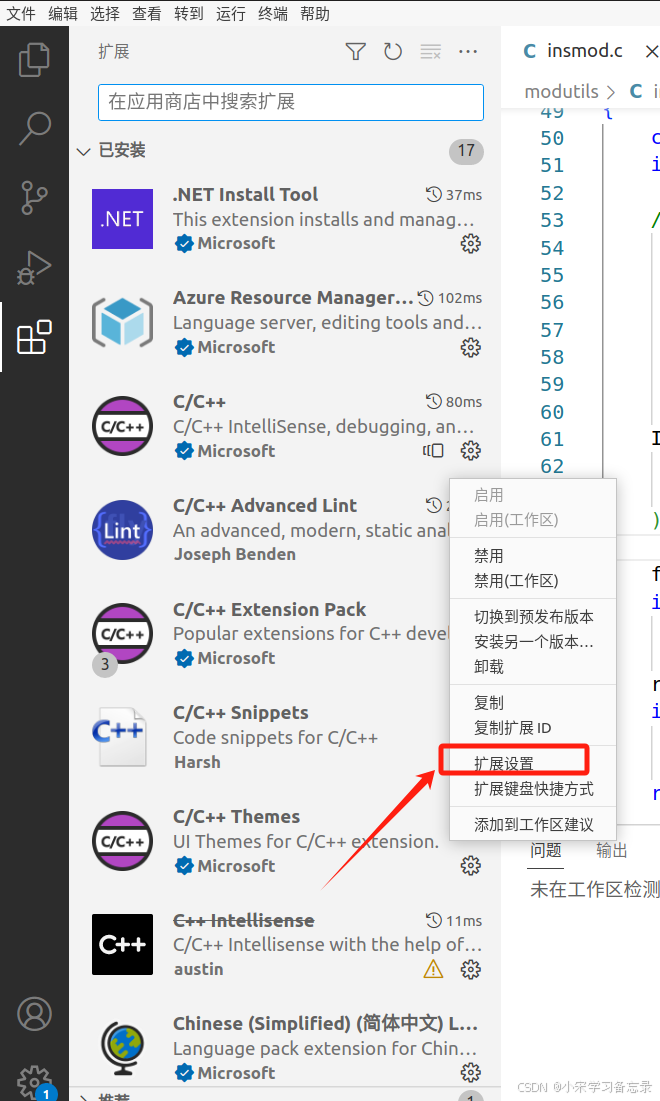Open the manage gear for the C/C++ extension
660x1101 pixels.
470,450
